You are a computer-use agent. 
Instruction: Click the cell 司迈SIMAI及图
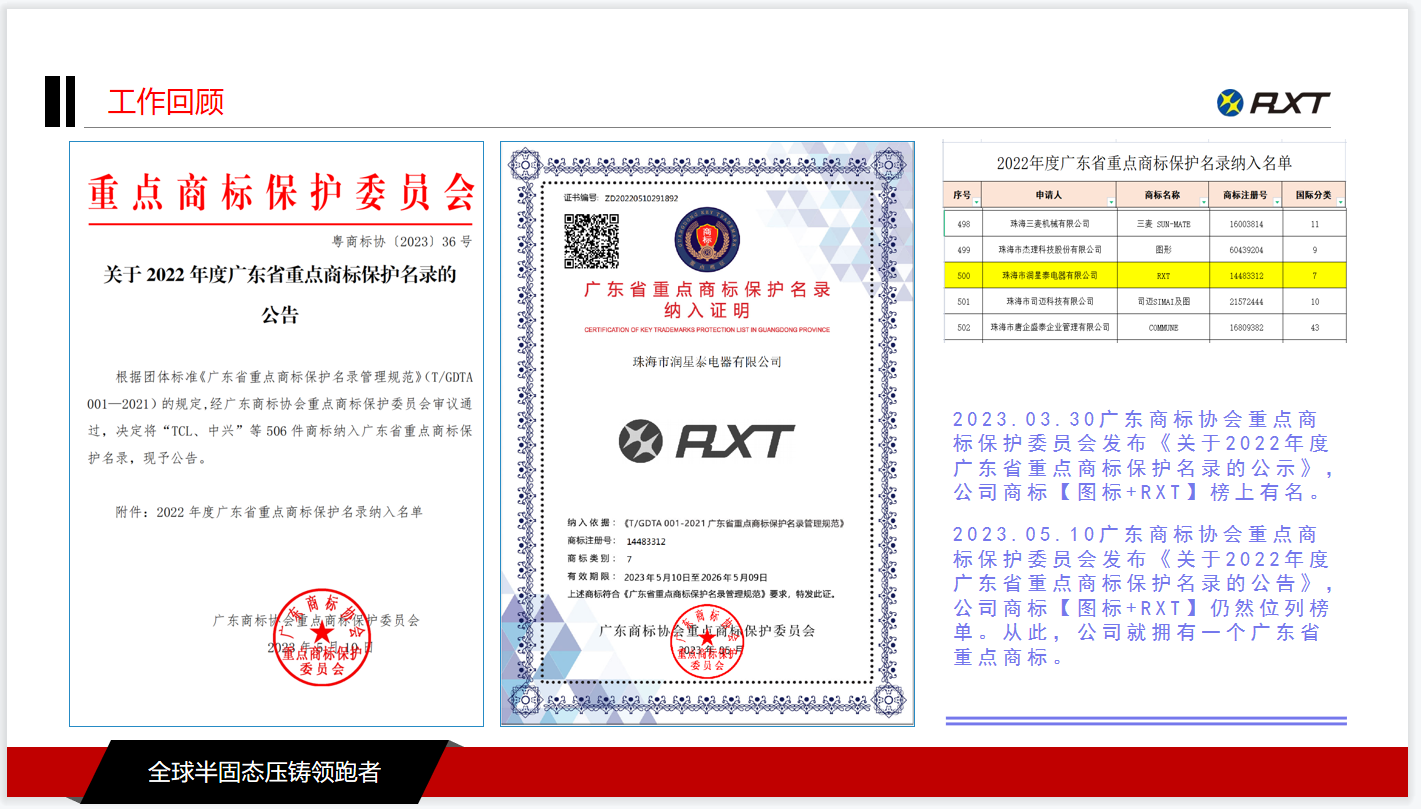pyautogui.click(x=1164, y=301)
